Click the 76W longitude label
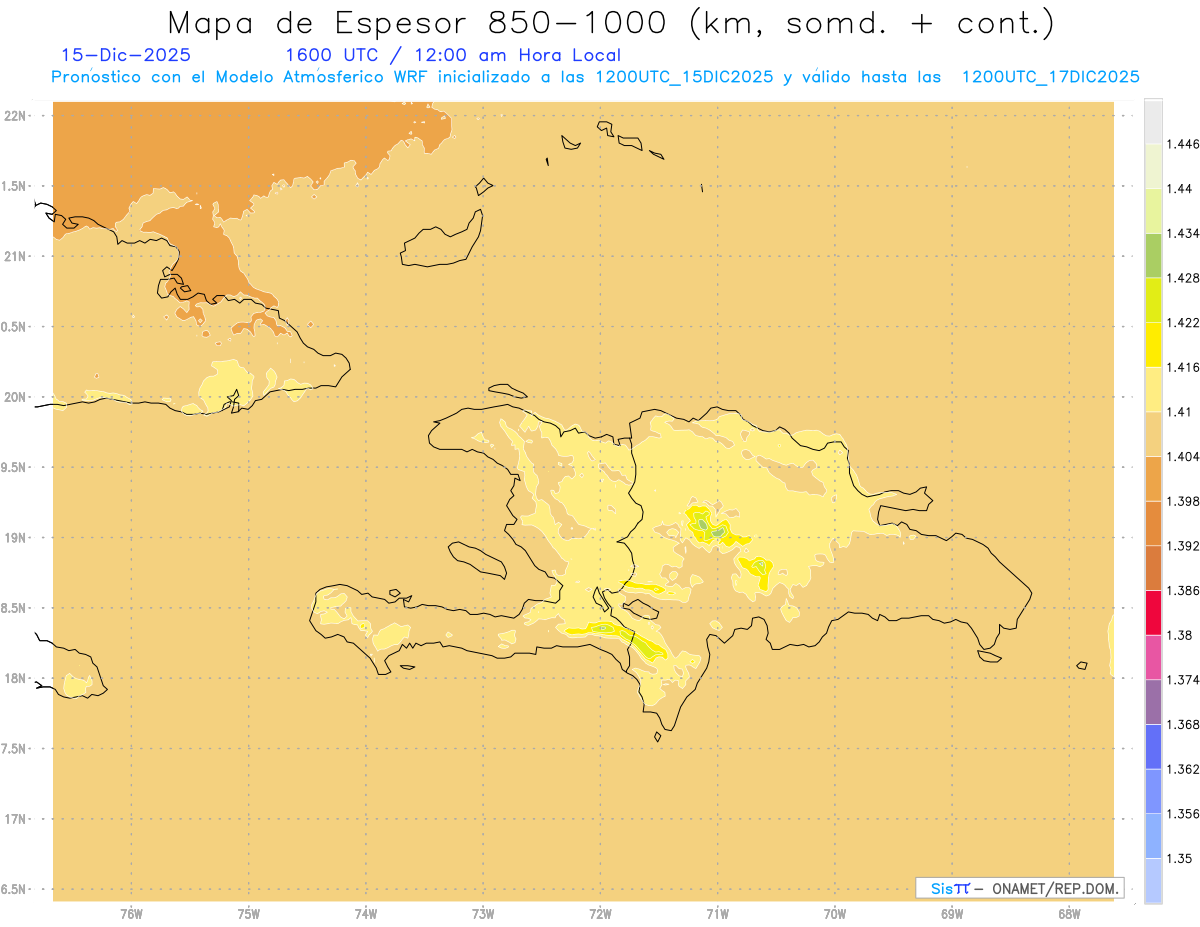Viewport: 1200px width, 927px height. 131,913
